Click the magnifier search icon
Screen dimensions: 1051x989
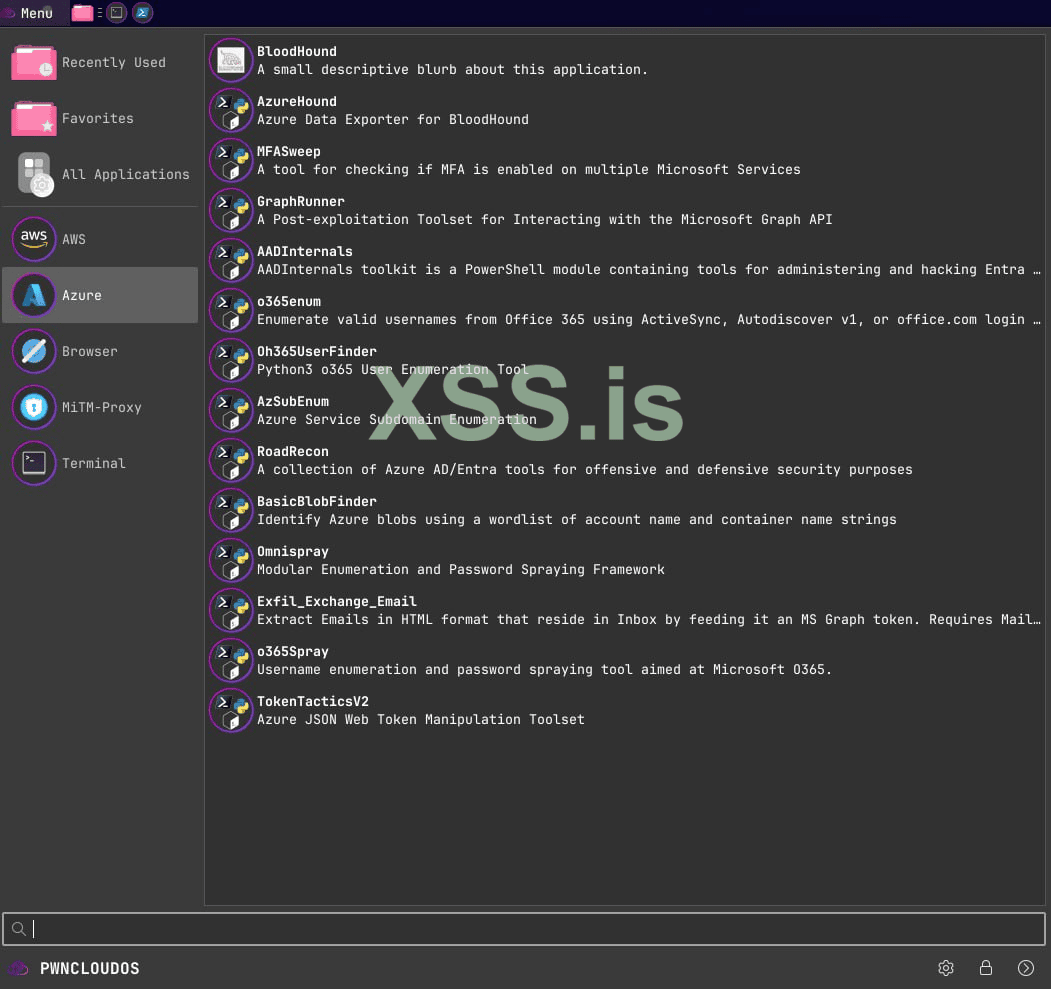coord(19,929)
